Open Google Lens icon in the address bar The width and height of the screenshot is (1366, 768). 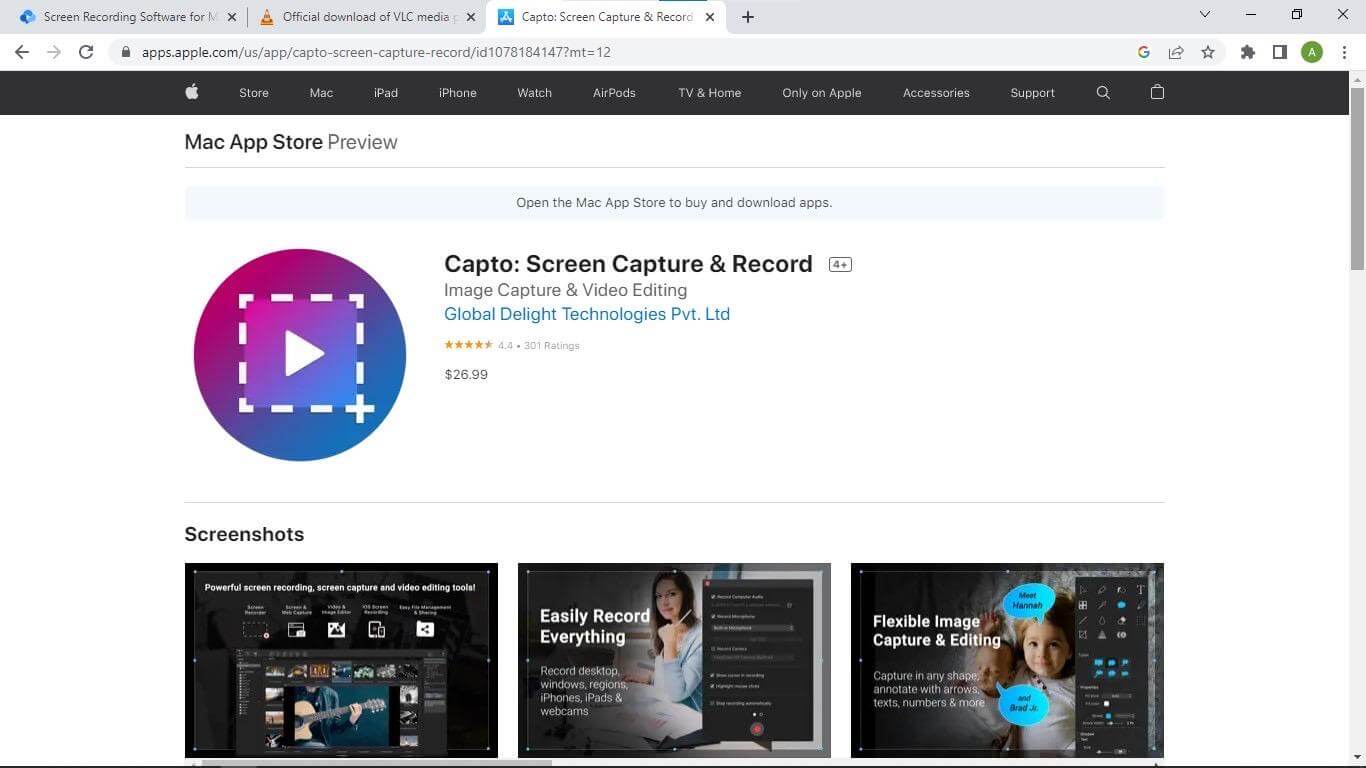point(1144,52)
